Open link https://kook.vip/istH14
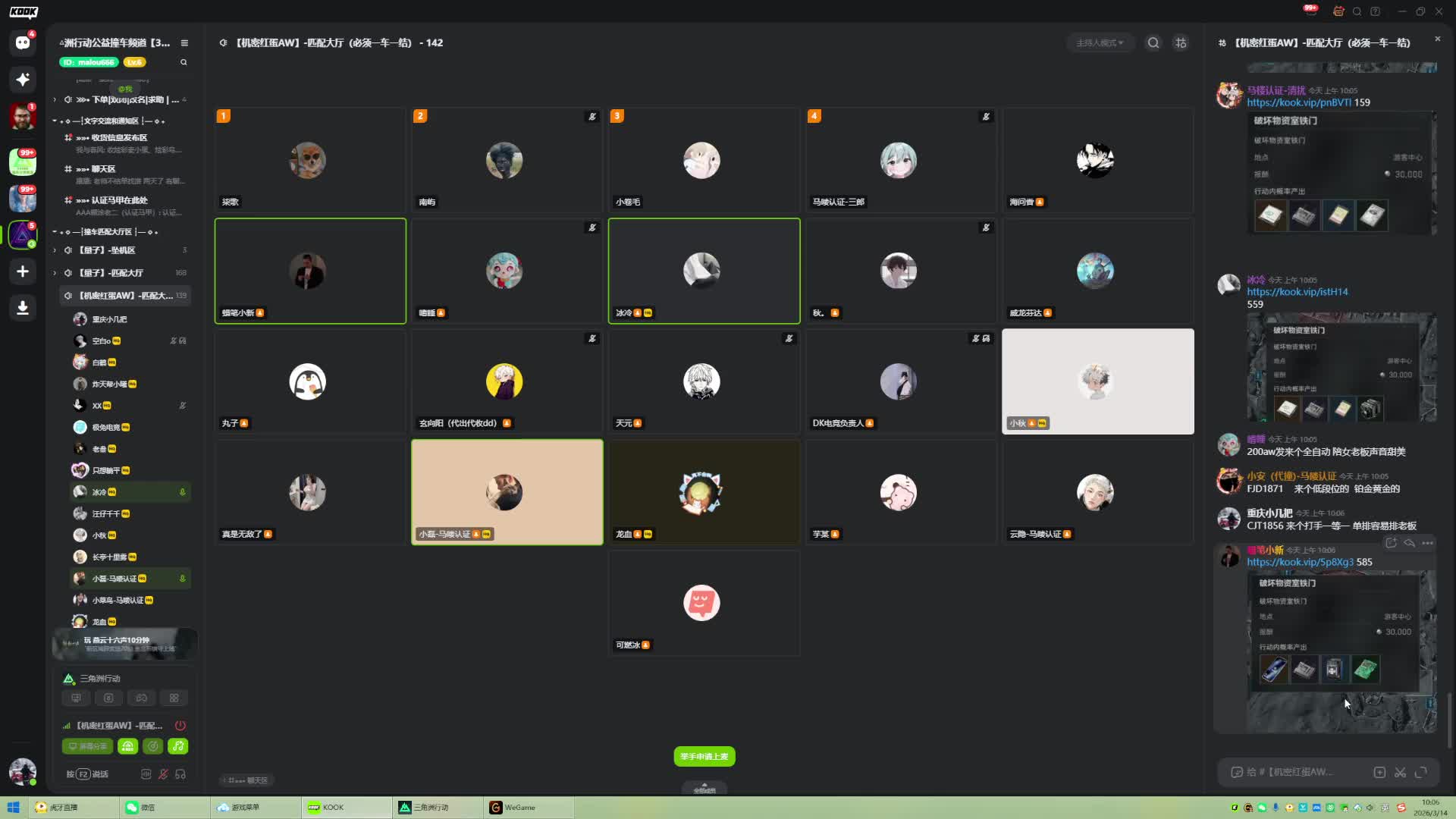This screenshot has height=819, width=1456. pyautogui.click(x=1297, y=292)
